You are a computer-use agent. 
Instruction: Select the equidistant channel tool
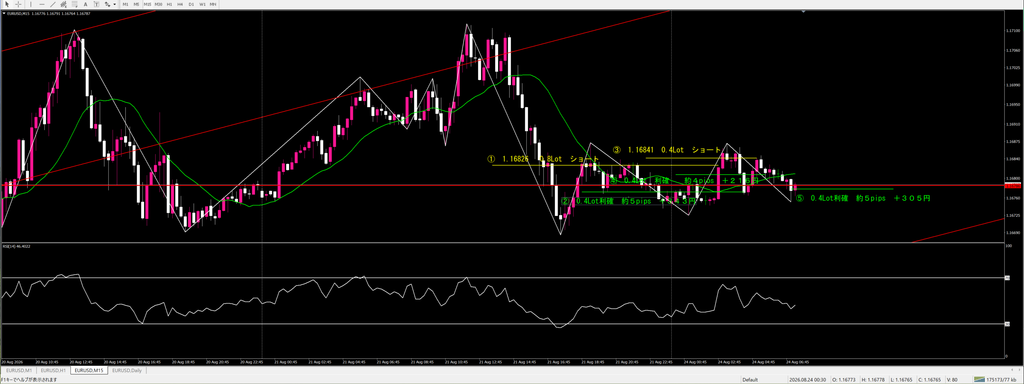pyautogui.click(x=63, y=4)
